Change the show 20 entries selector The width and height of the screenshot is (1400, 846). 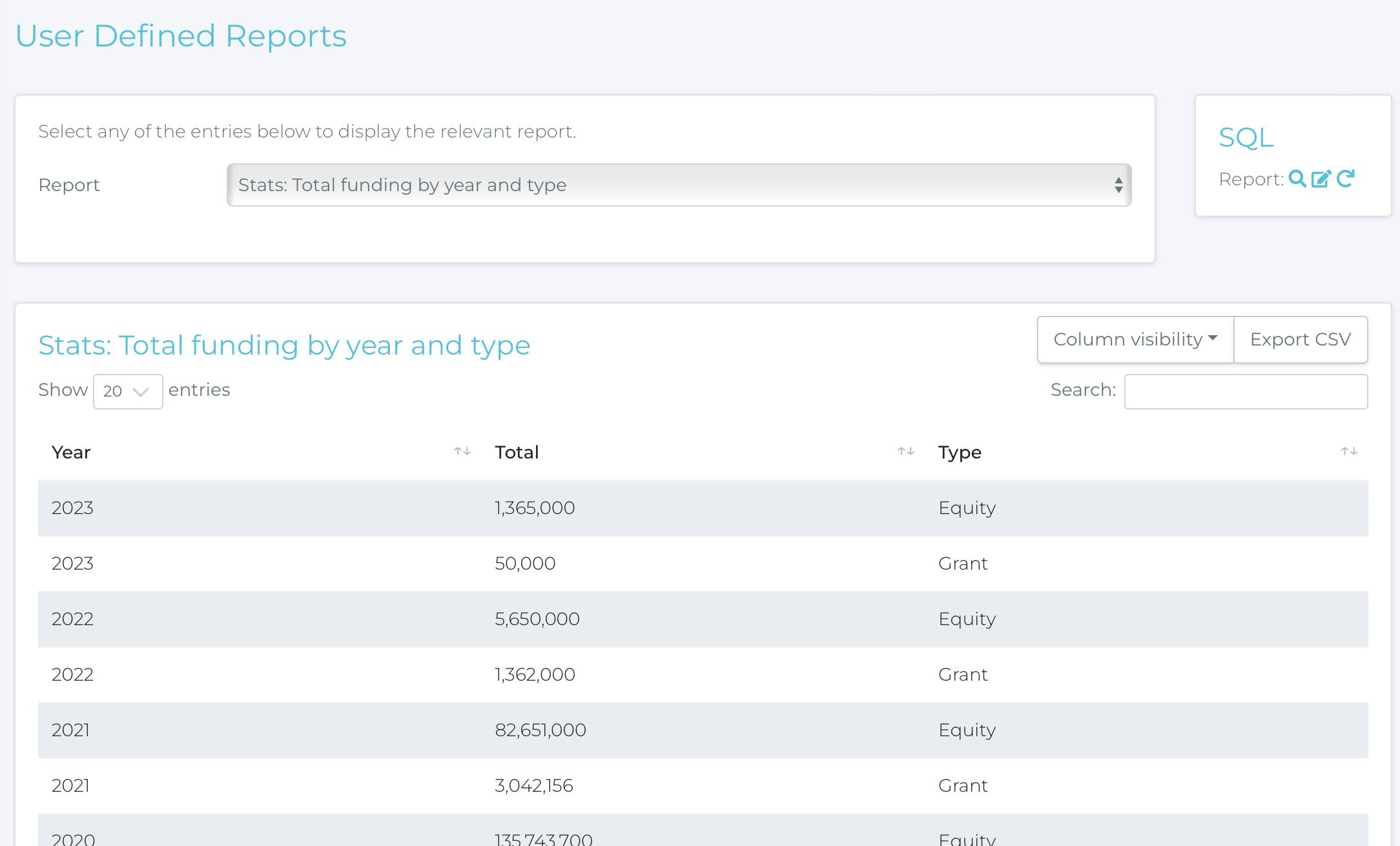(128, 391)
